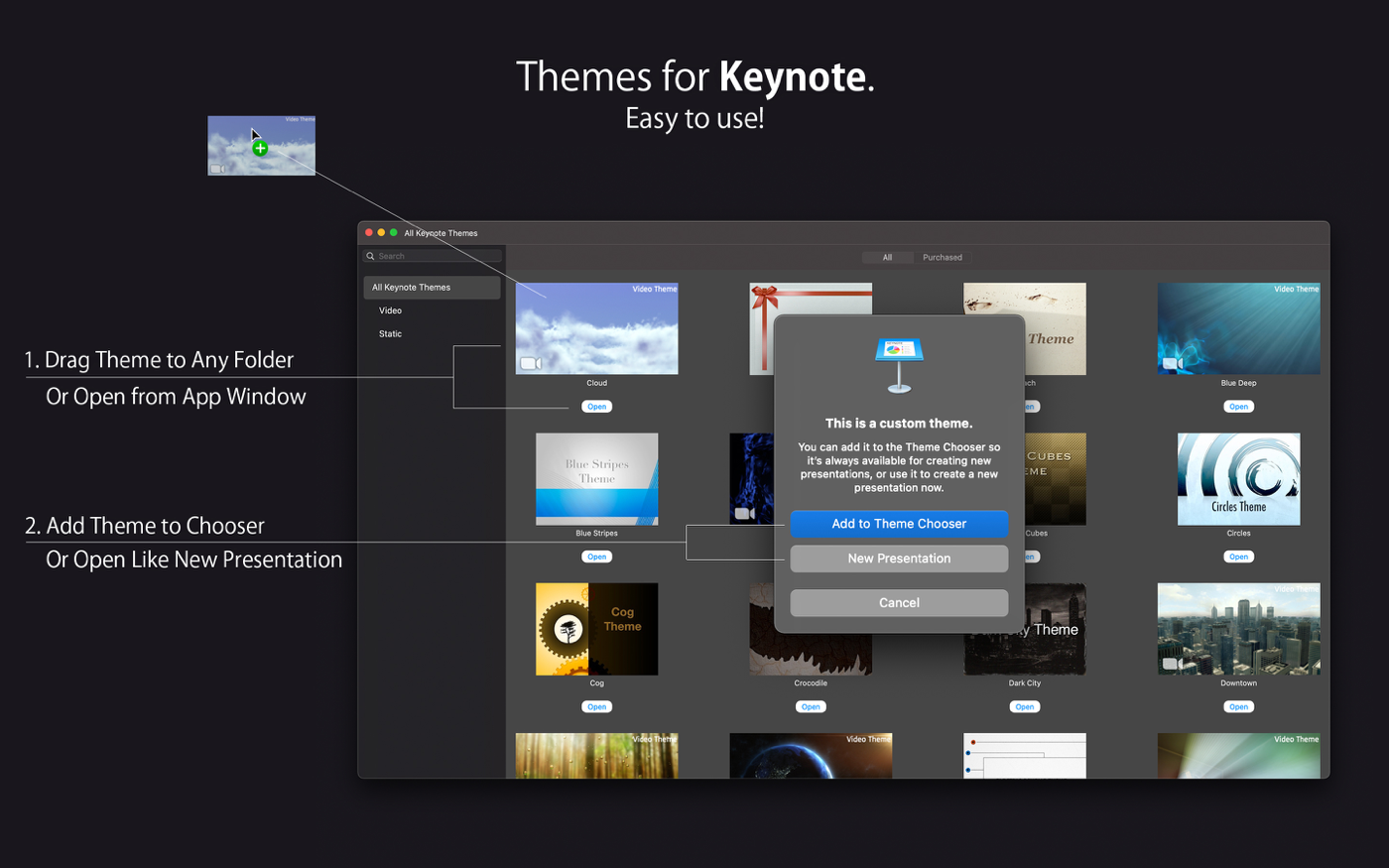Viewport: 1389px width, 868px height.
Task: Select the Cubes theme thumbnail
Action: point(1055,479)
